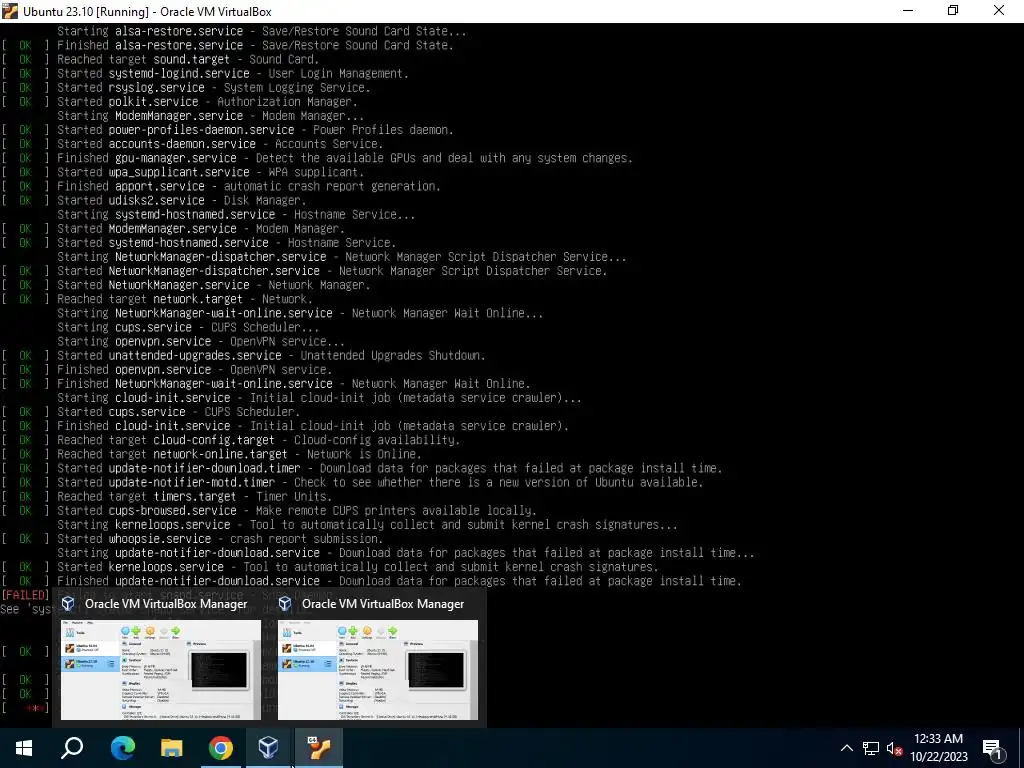Select the left VirtualBox Manager preview thumbnail
Viewport: 1024px width, 768px height.
161,669
